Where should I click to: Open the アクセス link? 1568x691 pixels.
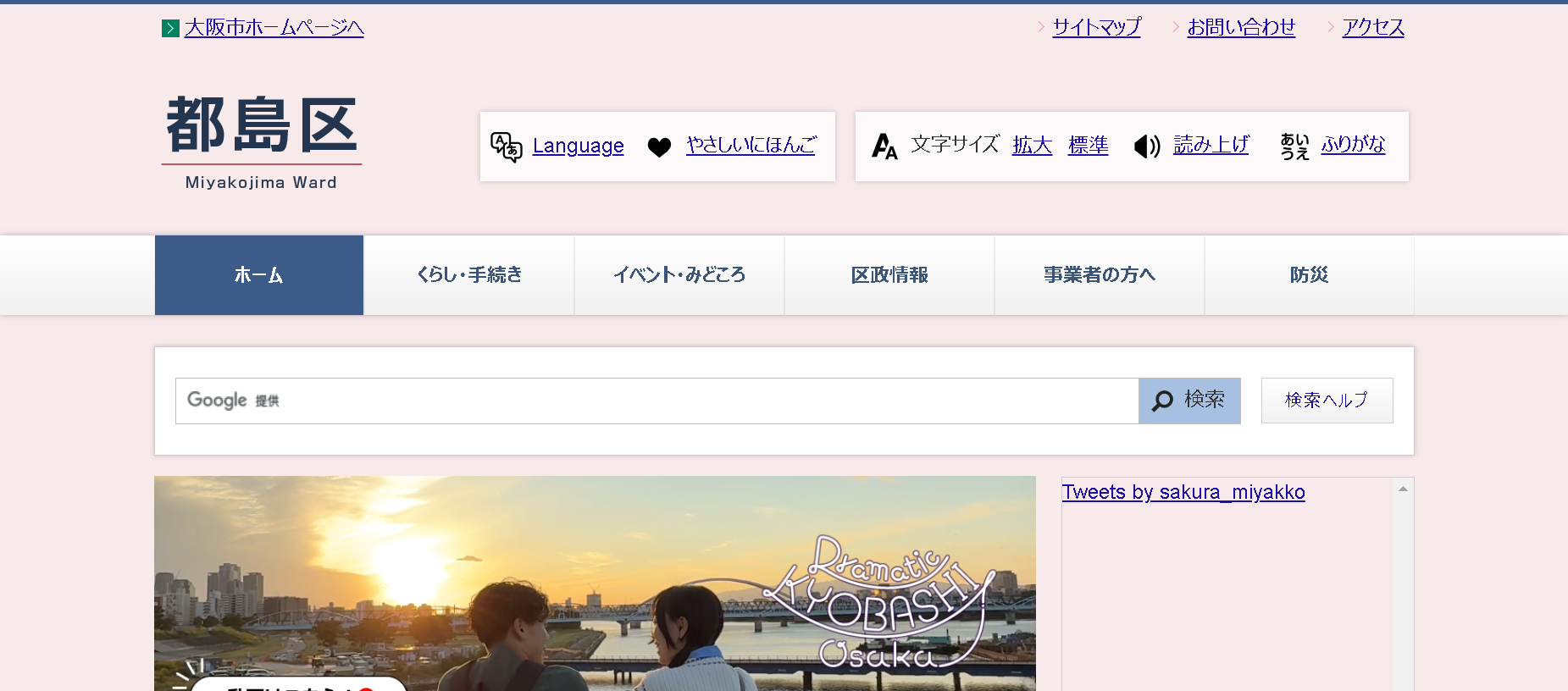[1373, 27]
